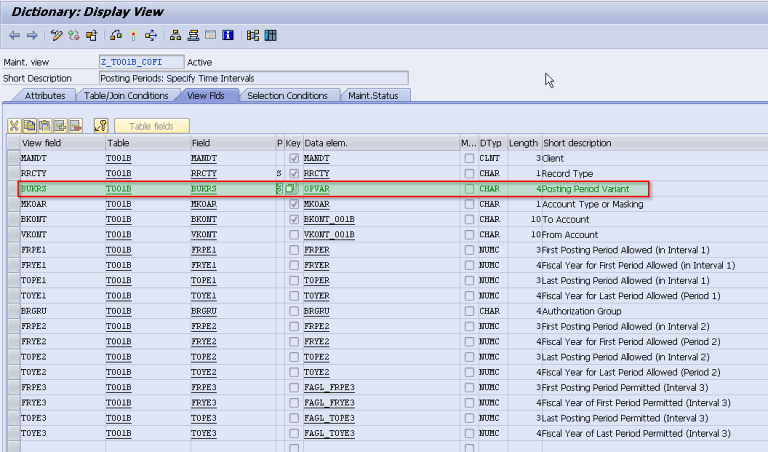Click the Forward arrow in toolbar
768x452 pixels.
(32, 36)
